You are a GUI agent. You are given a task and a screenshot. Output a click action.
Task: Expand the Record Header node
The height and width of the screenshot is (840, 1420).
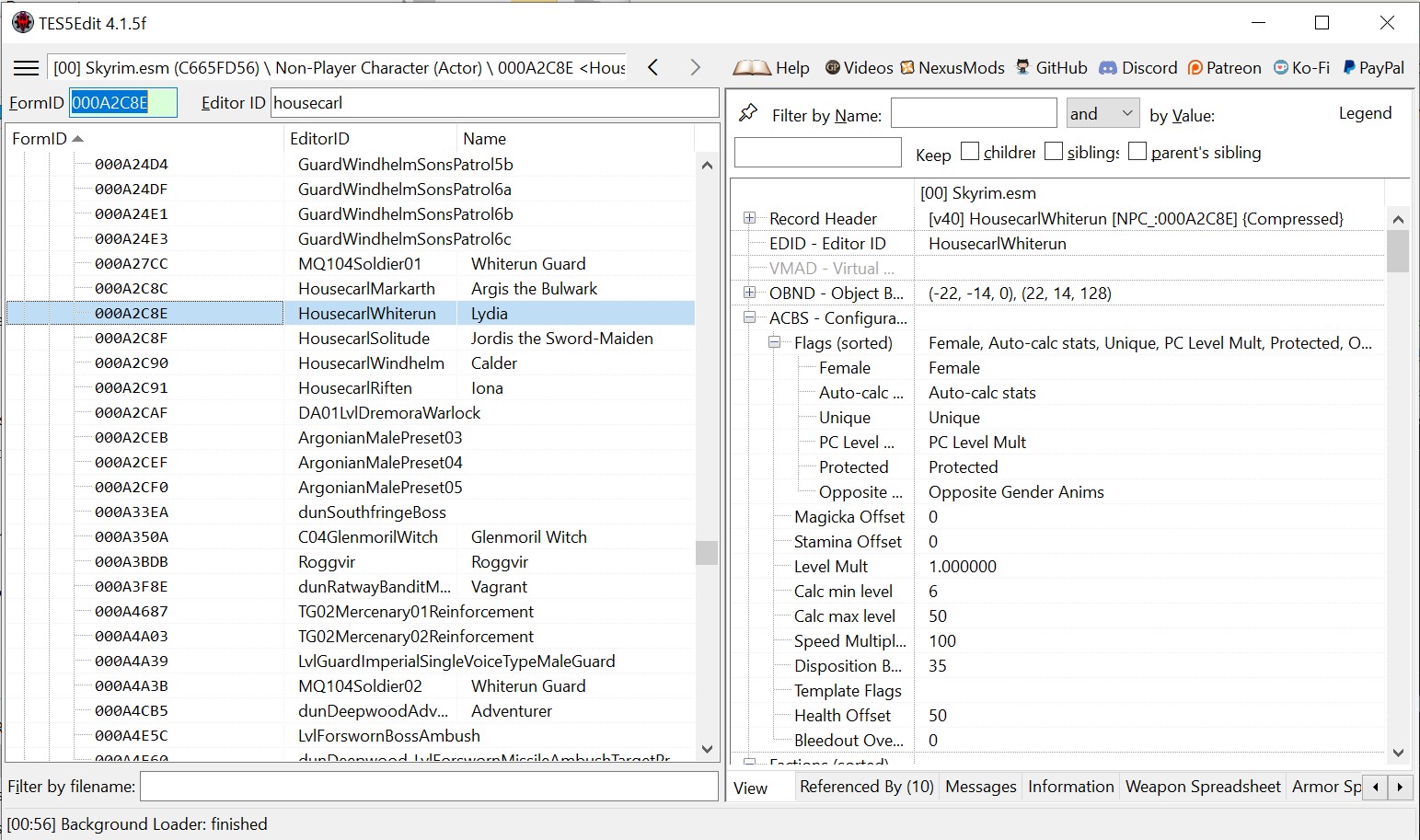coord(749,218)
